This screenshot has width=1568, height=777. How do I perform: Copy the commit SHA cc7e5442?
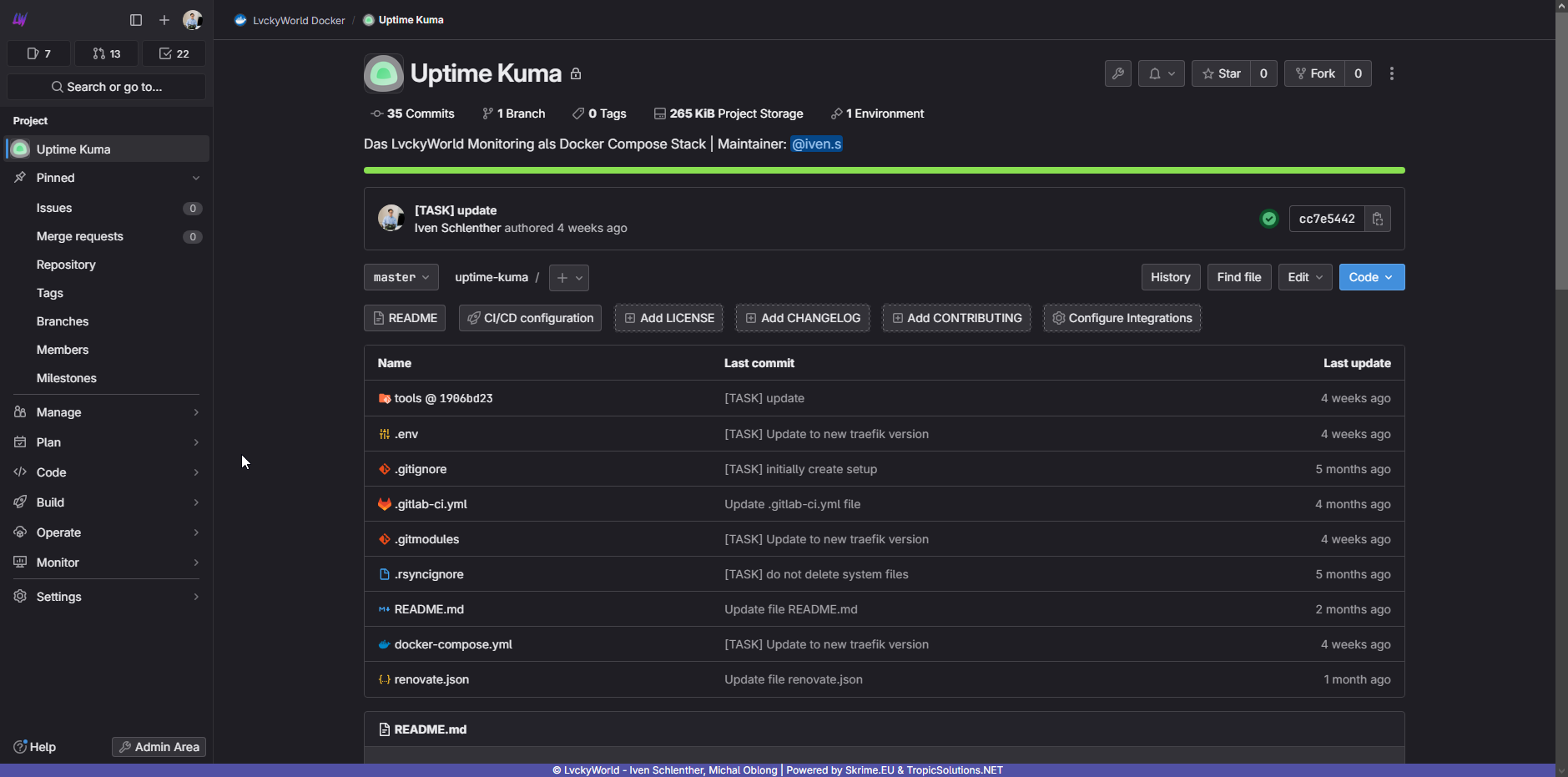[1377, 219]
